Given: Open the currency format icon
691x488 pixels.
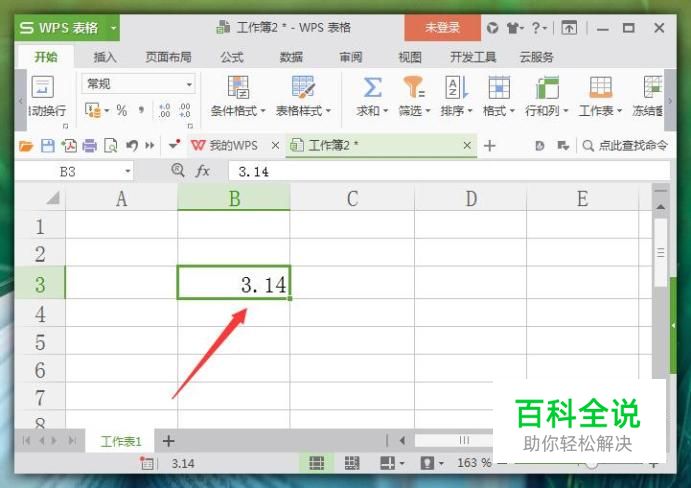Looking at the screenshot, I should tap(93, 110).
